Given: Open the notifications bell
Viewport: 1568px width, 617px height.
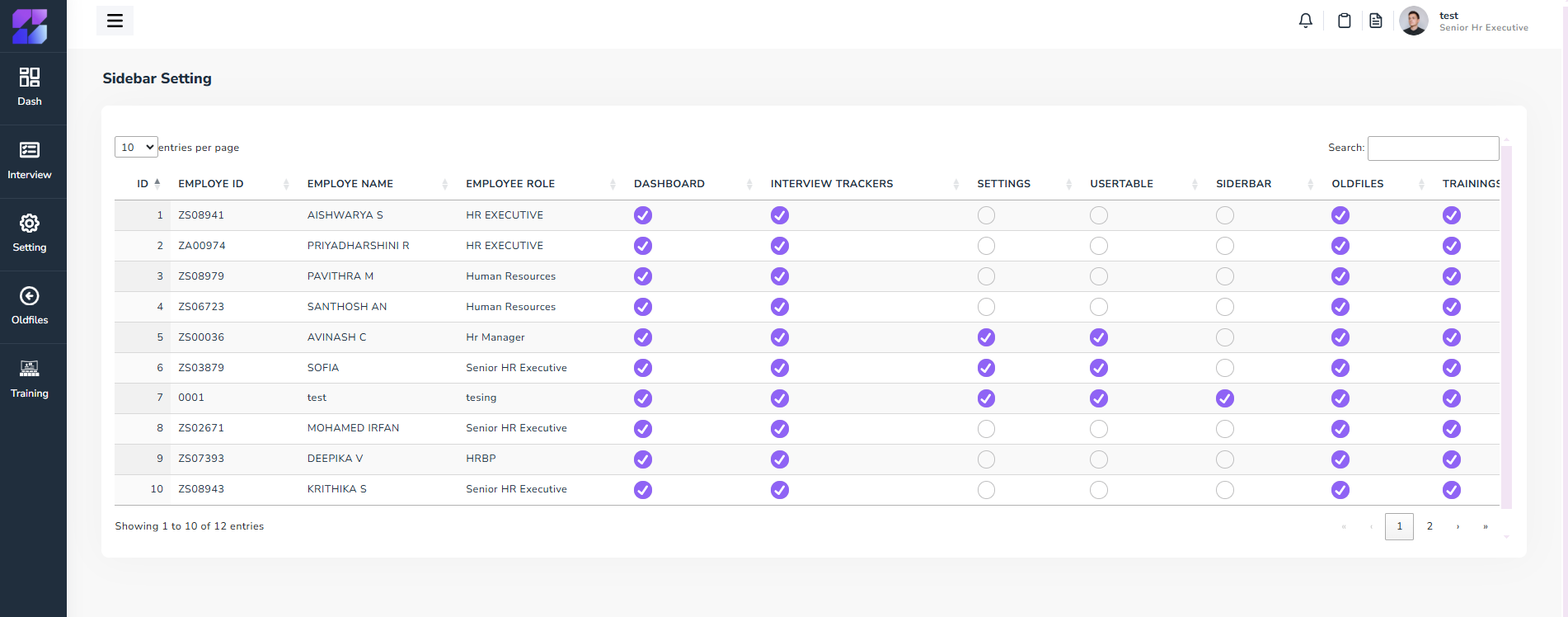Looking at the screenshot, I should (x=1305, y=21).
